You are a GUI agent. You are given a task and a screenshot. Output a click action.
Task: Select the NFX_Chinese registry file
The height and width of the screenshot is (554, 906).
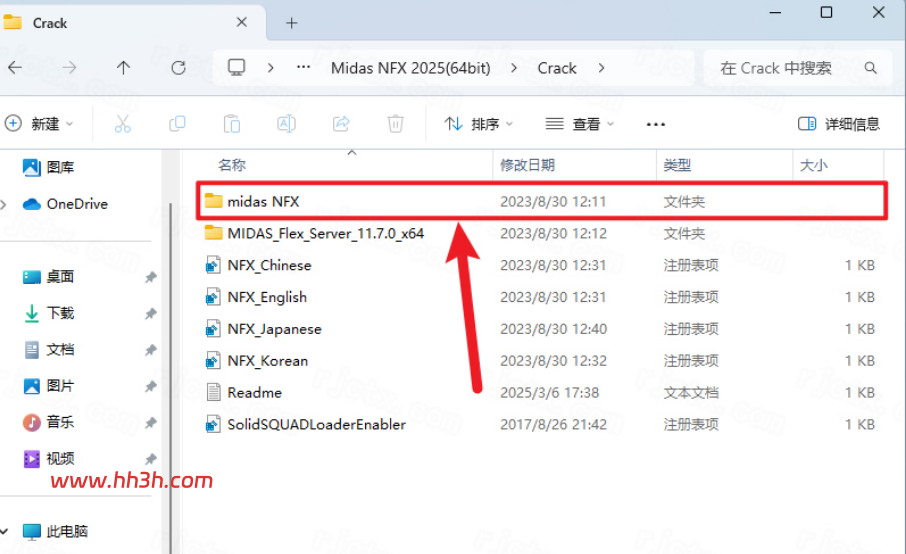click(x=541, y=265)
